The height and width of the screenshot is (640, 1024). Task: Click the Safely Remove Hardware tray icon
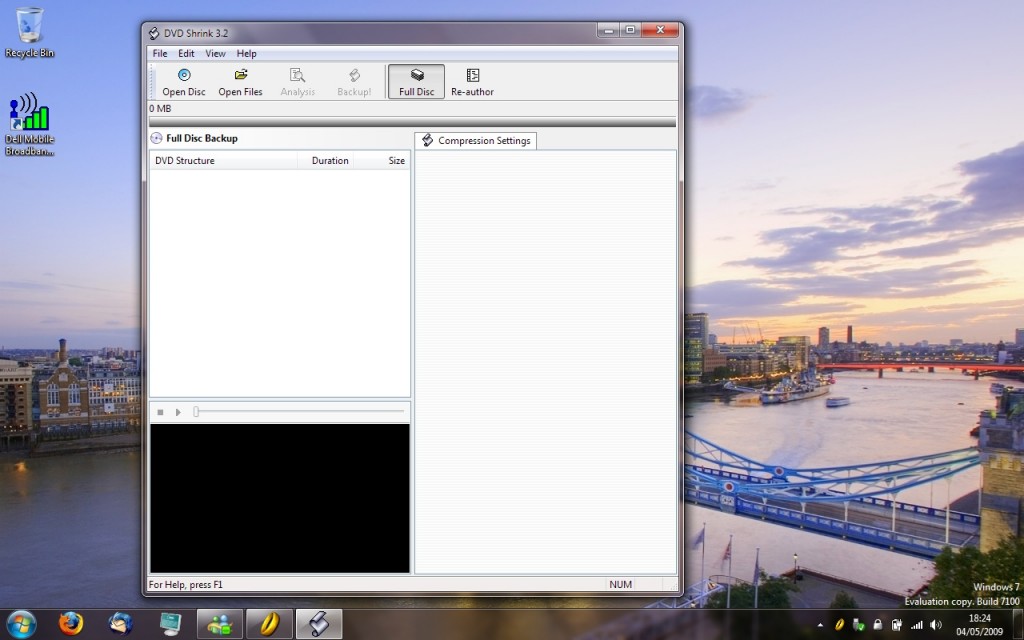(x=858, y=625)
